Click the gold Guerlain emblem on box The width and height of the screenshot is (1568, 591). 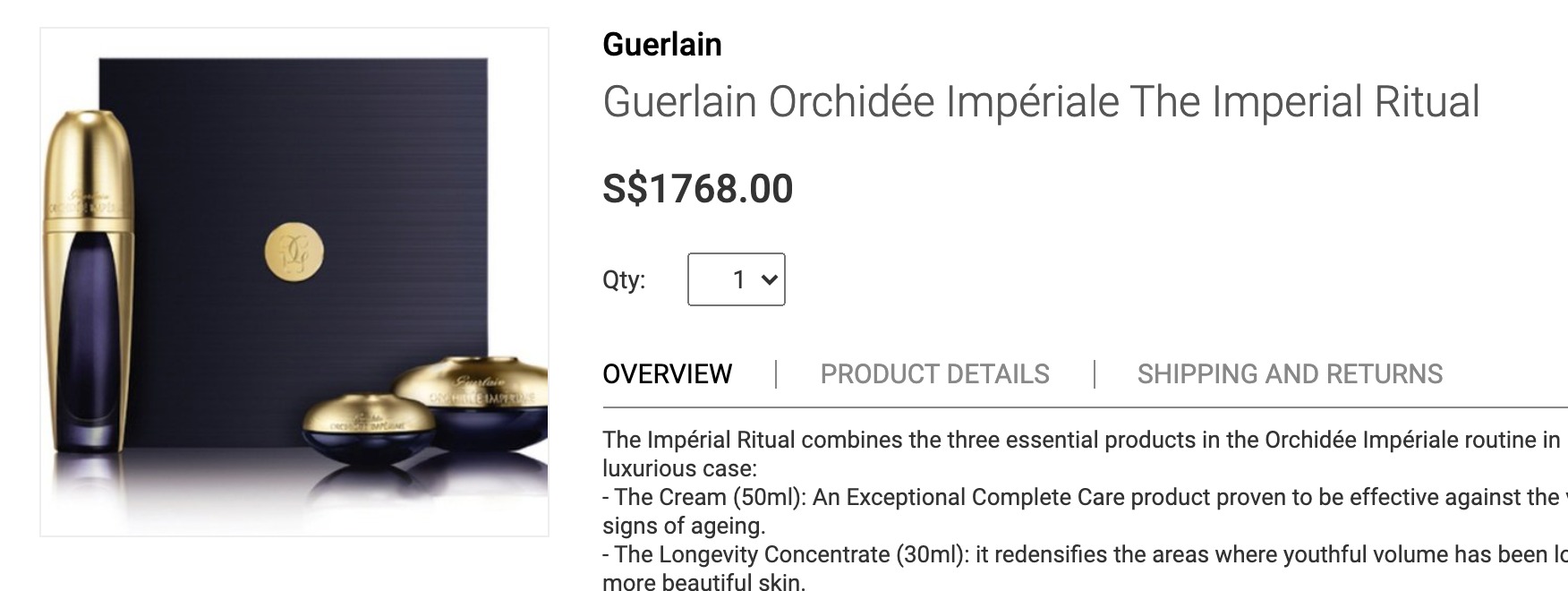pos(294,253)
